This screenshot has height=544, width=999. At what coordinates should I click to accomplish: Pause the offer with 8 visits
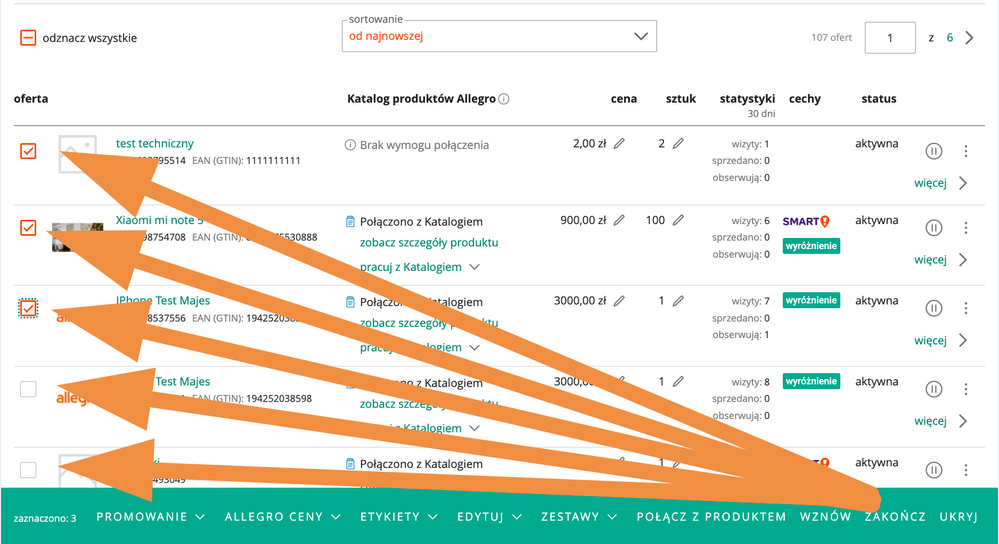[x=933, y=389]
